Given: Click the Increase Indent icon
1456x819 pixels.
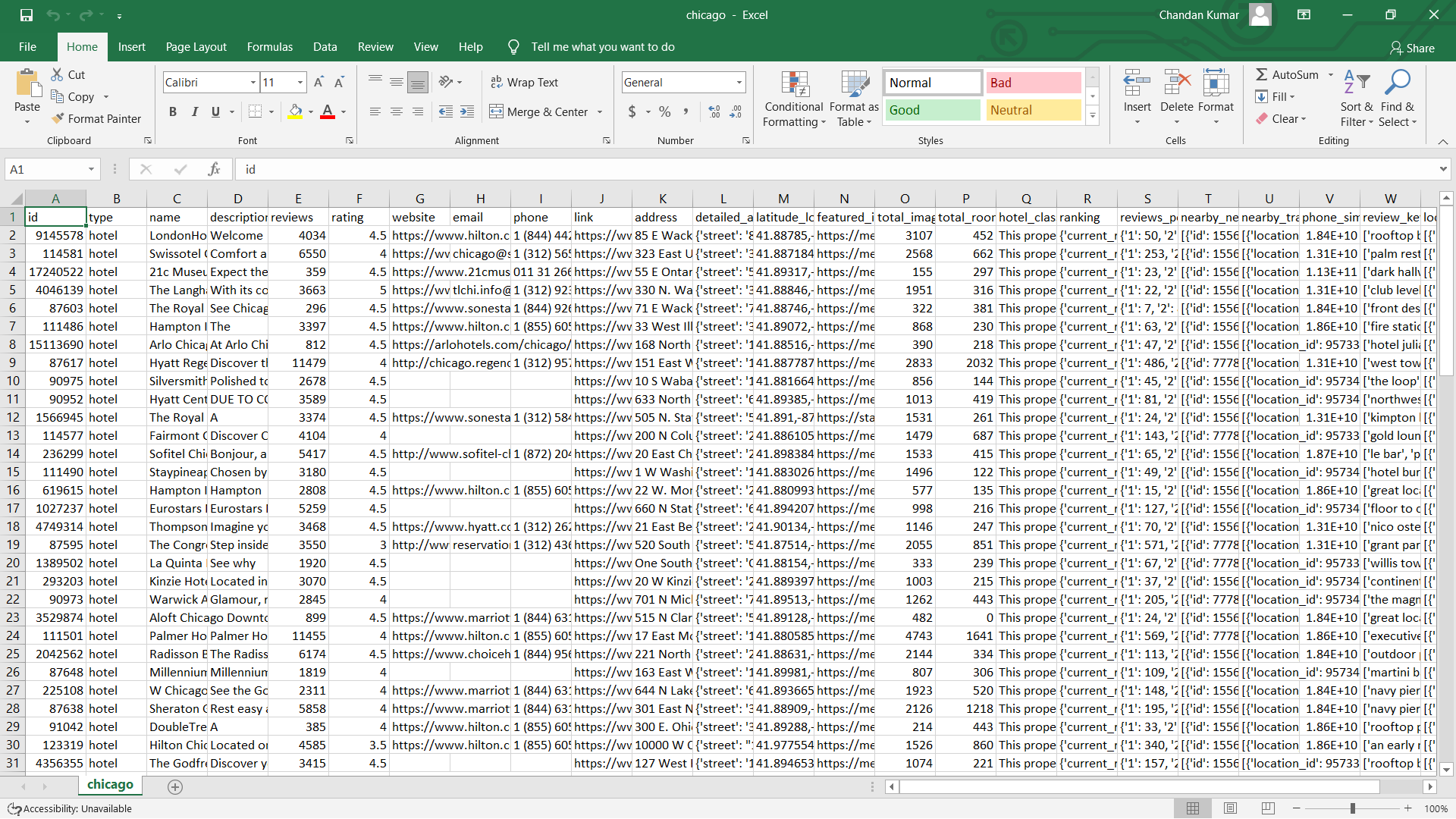Looking at the screenshot, I should coord(467,111).
